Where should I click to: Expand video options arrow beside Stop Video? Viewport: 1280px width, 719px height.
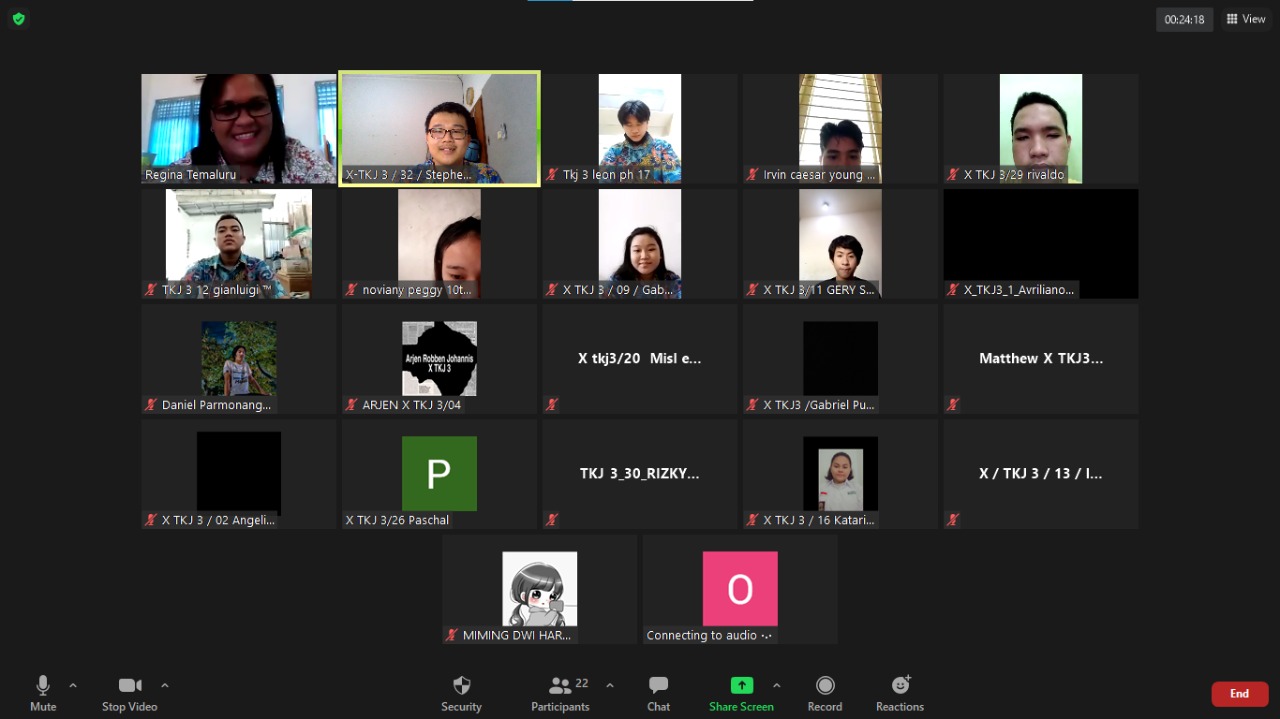(165, 685)
